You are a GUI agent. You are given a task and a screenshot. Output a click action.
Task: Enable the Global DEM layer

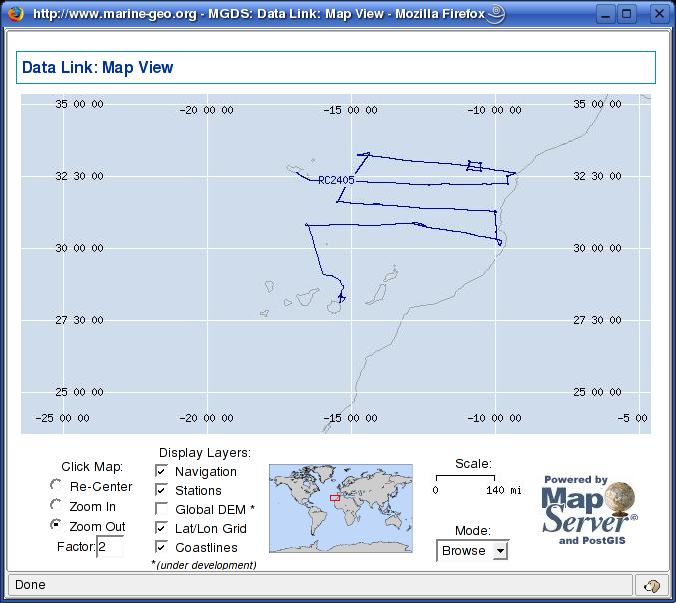161,509
